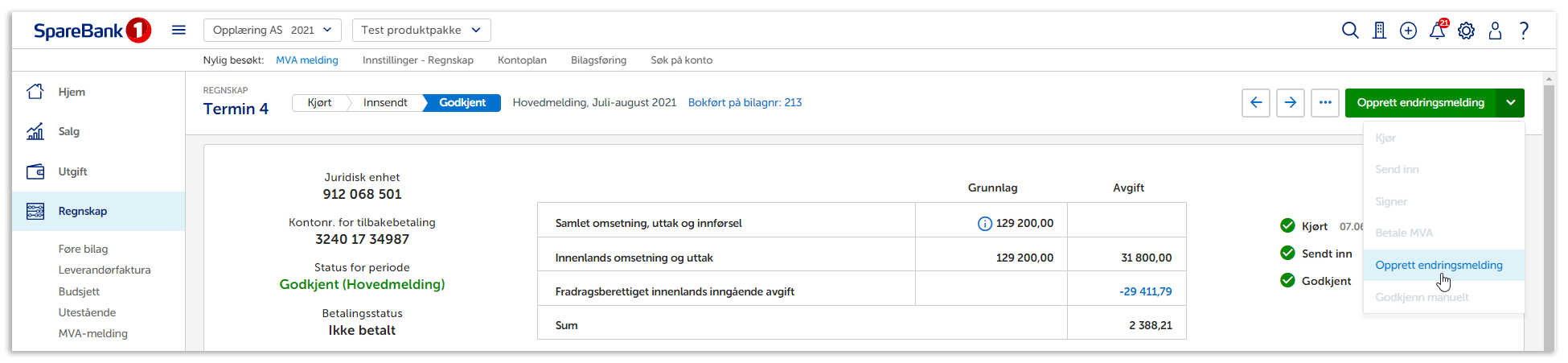This screenshot has width=1568, height=363.
Task: Click the plus circle add icon
Action: point(1408,31)
